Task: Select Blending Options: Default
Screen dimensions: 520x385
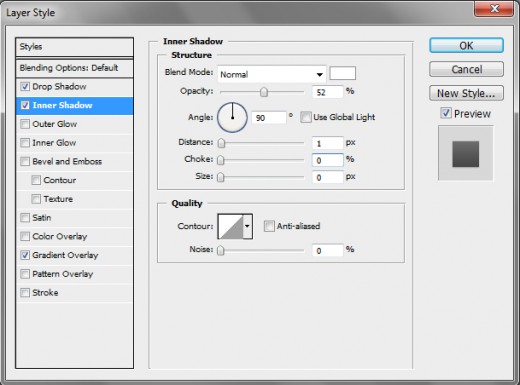Action: 74,68
